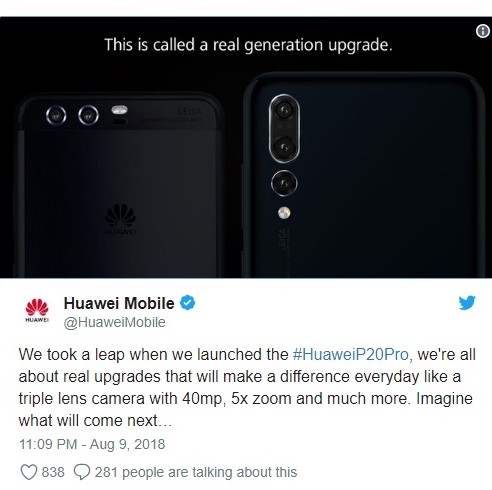Open the @HuaweiMobile handle
Screen dimensions: 492x490
[114, 322]
